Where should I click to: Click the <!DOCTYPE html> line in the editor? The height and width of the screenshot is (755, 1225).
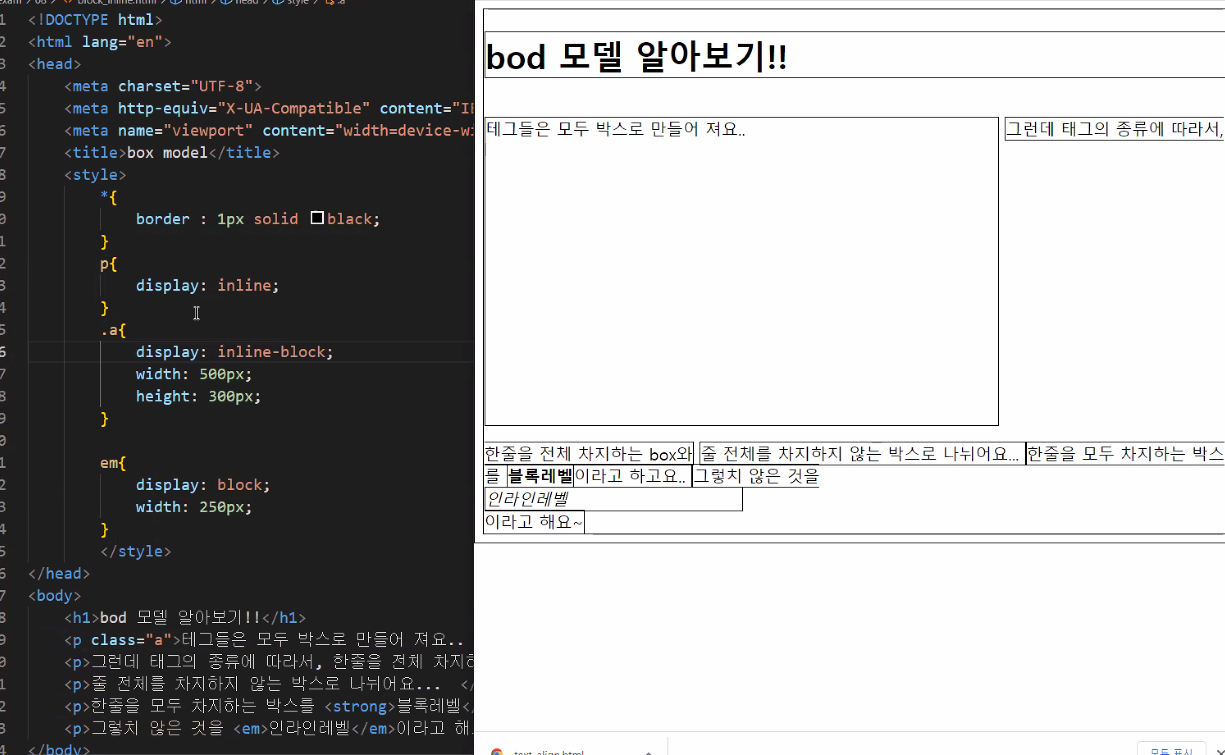tap(95, 20)
